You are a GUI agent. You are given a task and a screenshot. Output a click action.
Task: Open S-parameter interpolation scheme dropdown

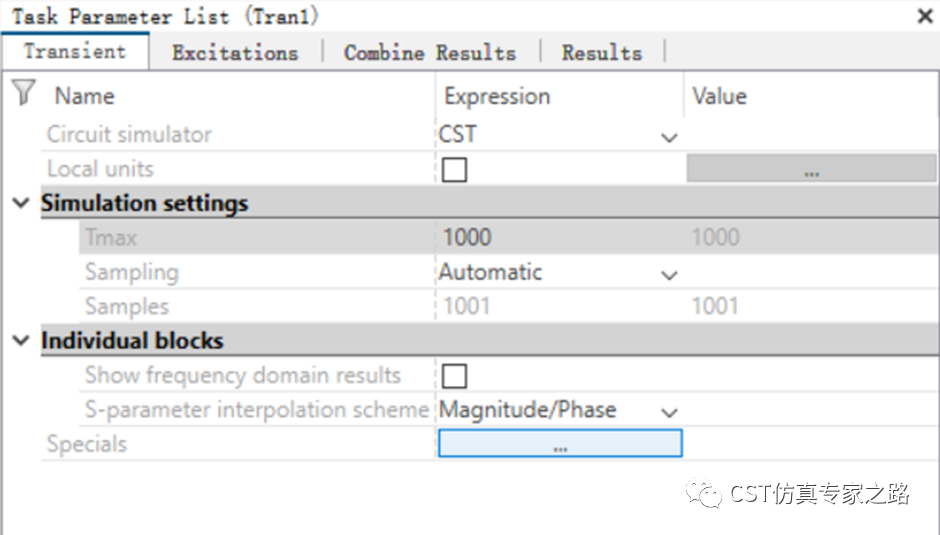pos(669,411)
